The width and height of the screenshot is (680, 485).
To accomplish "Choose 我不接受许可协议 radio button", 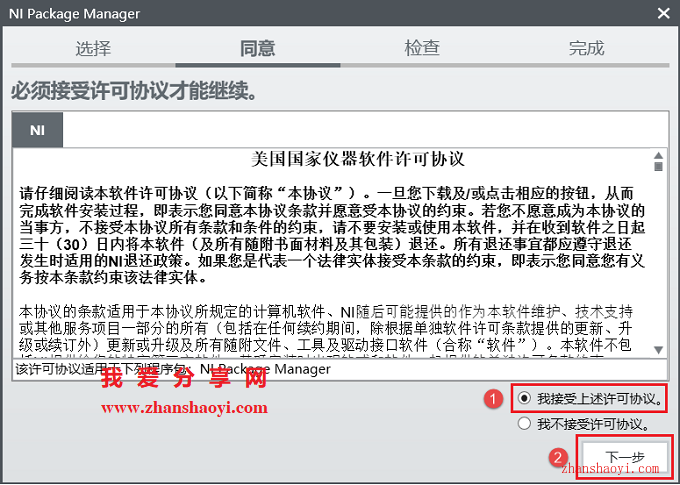I will (524, 423).
